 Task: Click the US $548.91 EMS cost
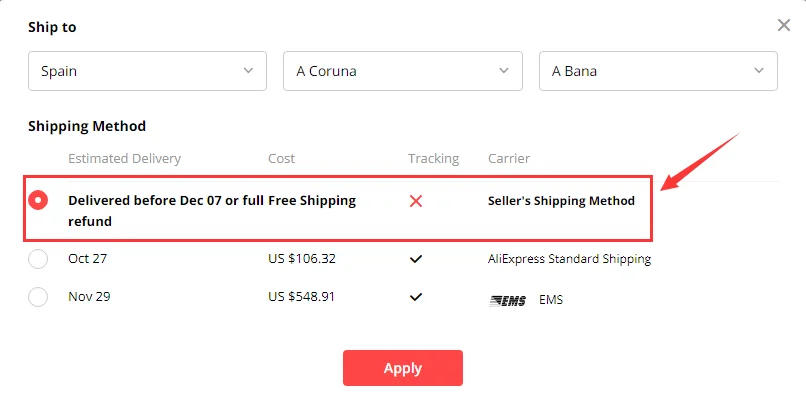click(302, 297)
